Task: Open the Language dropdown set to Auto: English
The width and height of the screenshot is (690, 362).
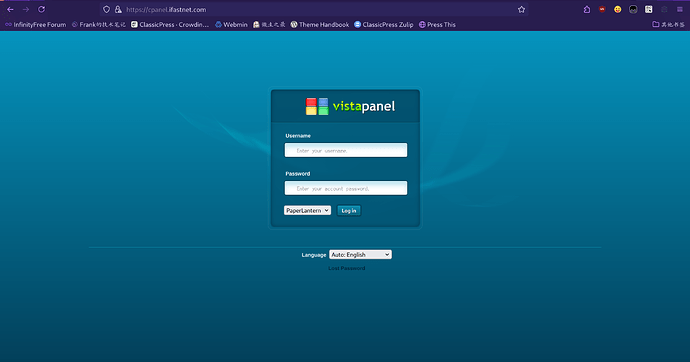Action: [360, 254]
